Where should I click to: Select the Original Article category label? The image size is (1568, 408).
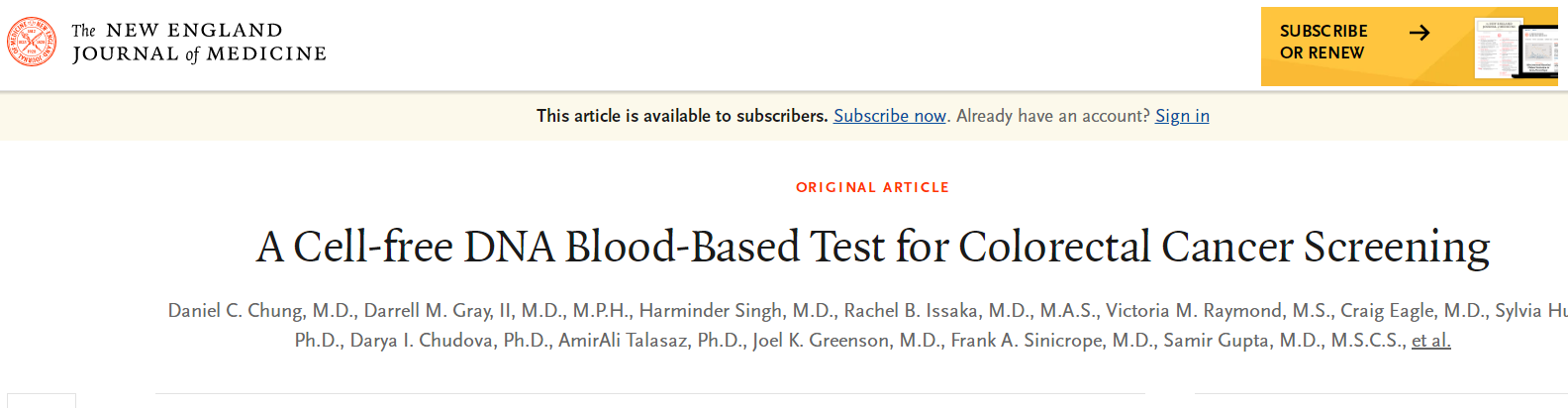pos(872,187)
